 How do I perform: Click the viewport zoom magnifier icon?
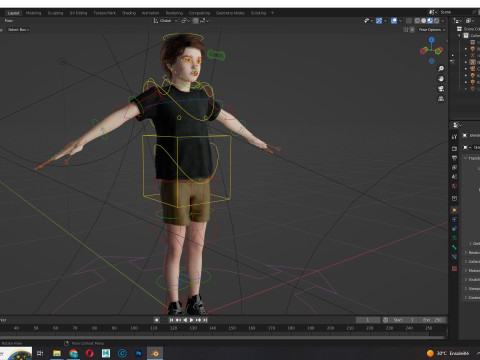pos(441,69)
